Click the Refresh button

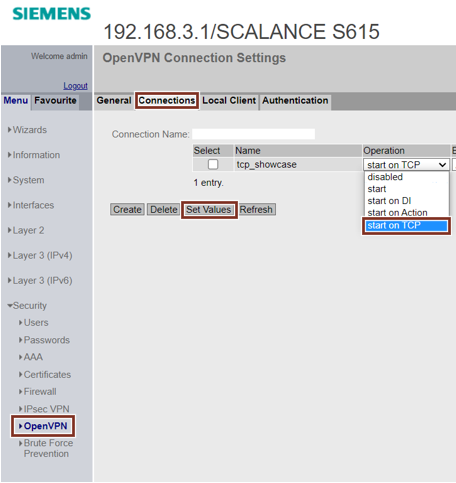pos(256,210)
